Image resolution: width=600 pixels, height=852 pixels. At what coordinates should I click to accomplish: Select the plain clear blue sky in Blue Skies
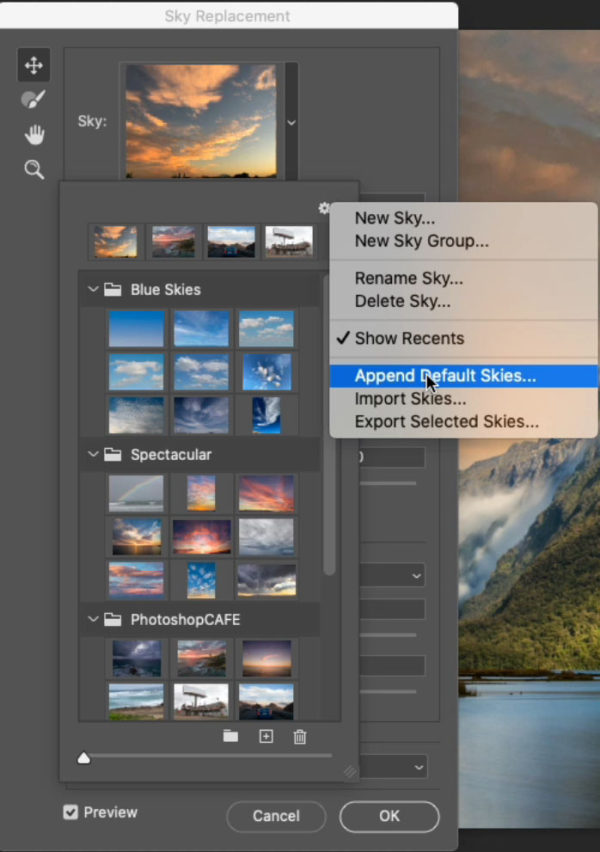tap(136, 329)
